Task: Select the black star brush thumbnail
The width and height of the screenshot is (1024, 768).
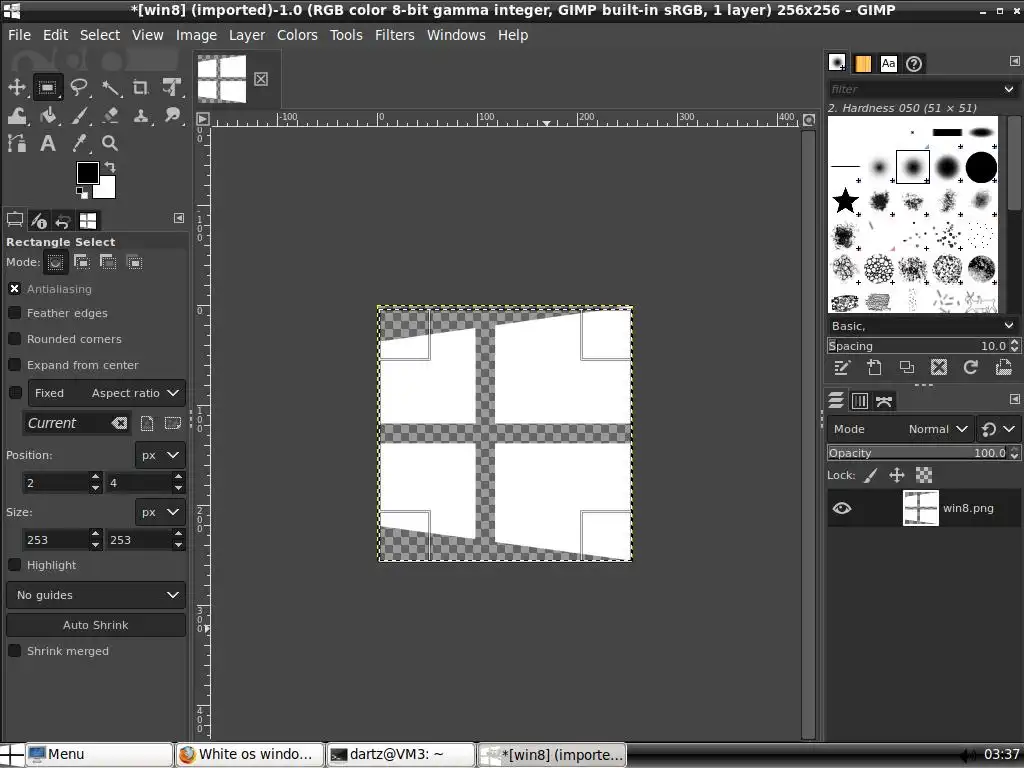Action: [x=845, y=200]
